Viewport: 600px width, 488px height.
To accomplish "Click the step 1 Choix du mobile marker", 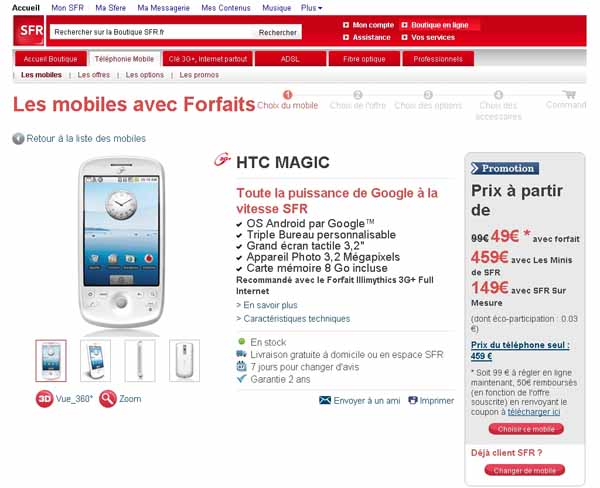I will coord(287,95).
